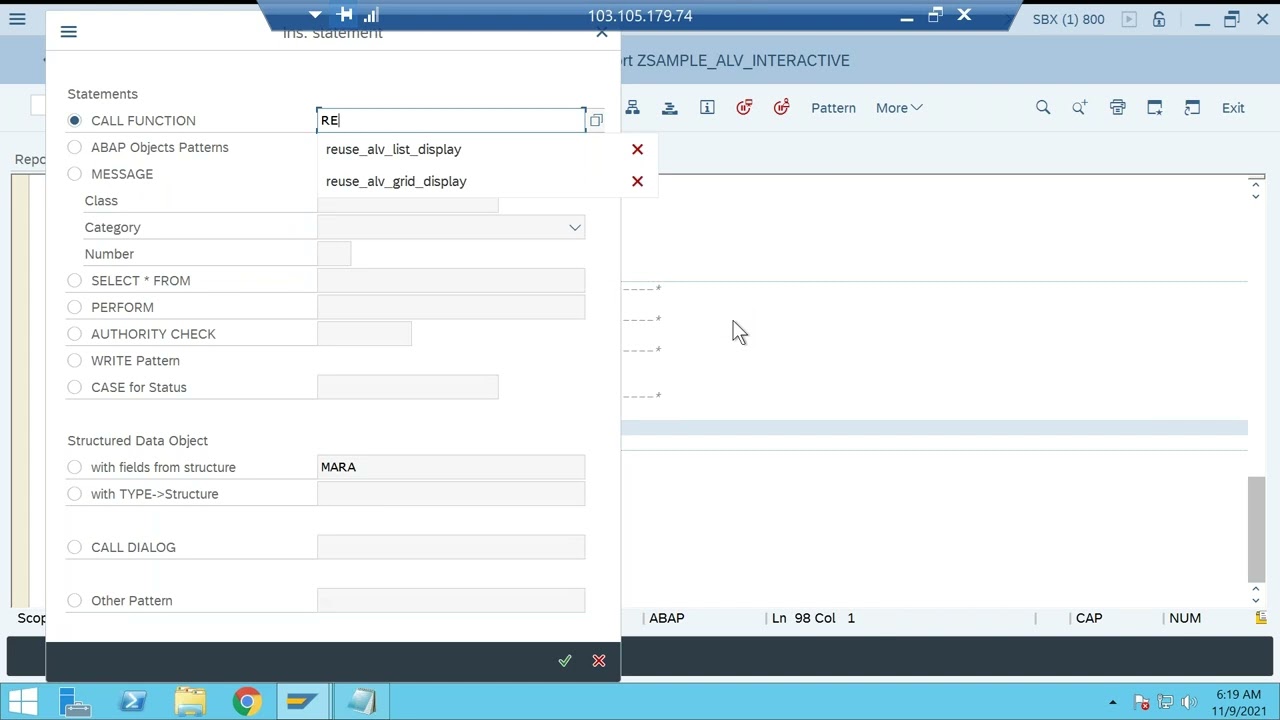This screenshot has width=1280, height=720.
Task: Open value help beside the CALL FUNCTION field
Action: pyautogui.click(x=596, y=121)
